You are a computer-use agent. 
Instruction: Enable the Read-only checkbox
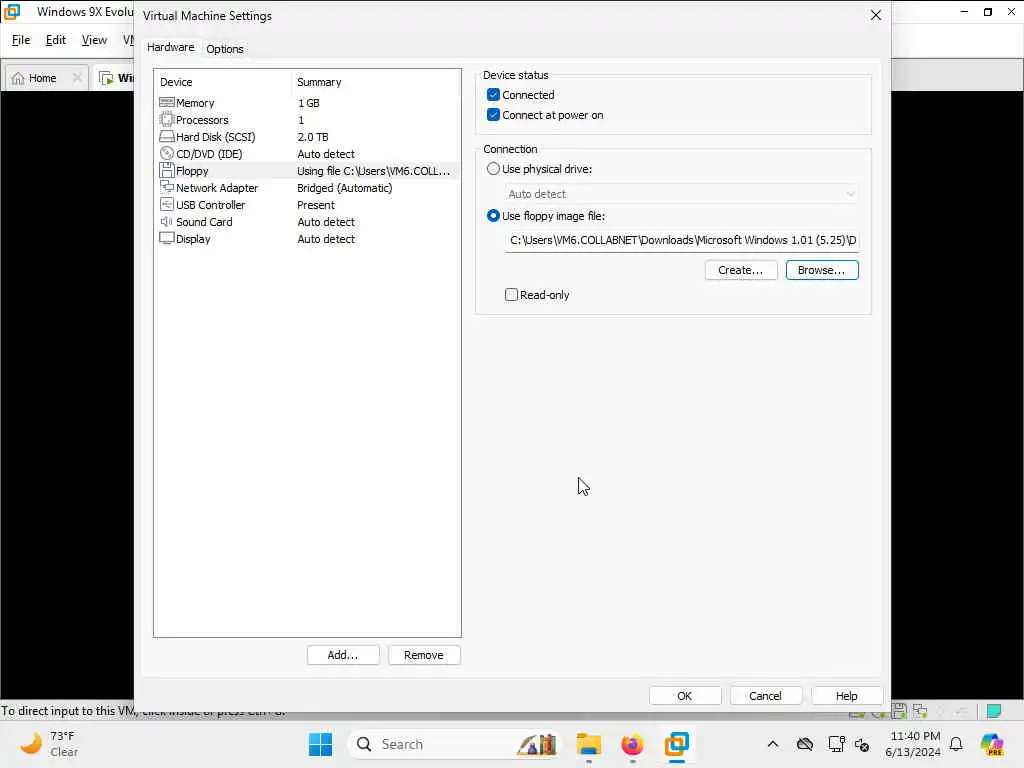(511, 295)
